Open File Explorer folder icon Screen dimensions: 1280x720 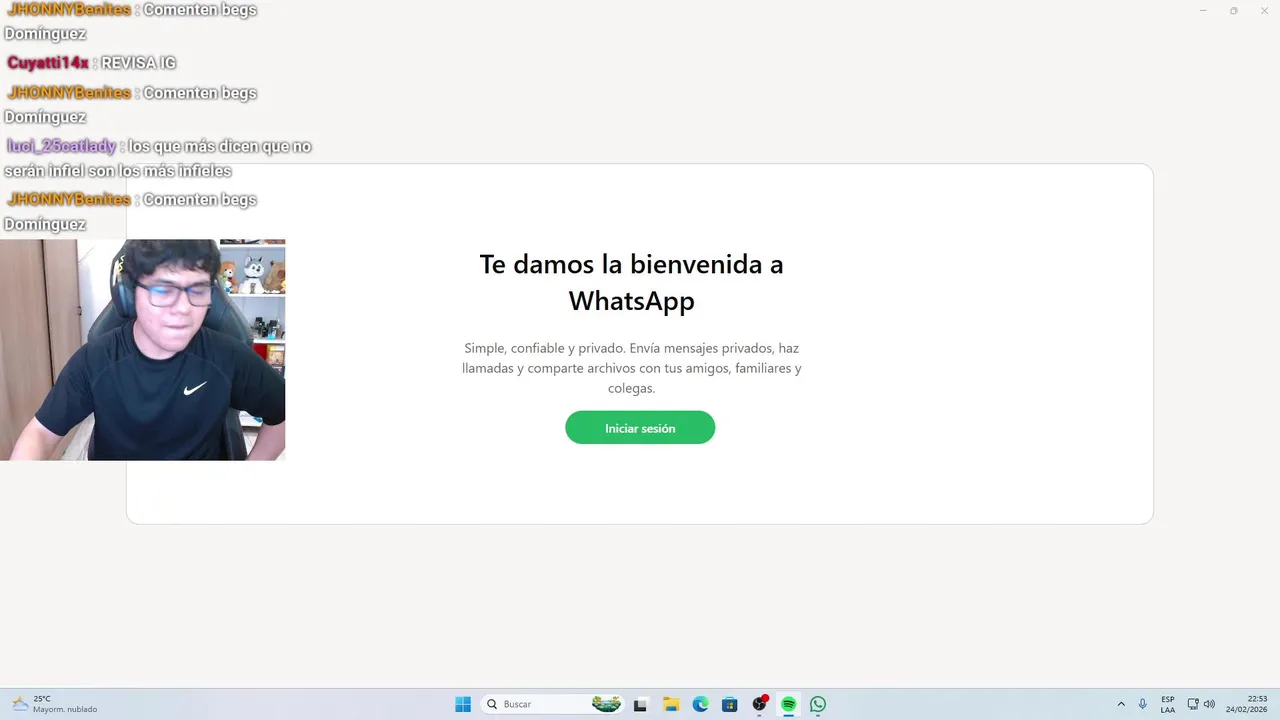click(x=671, y=704)
